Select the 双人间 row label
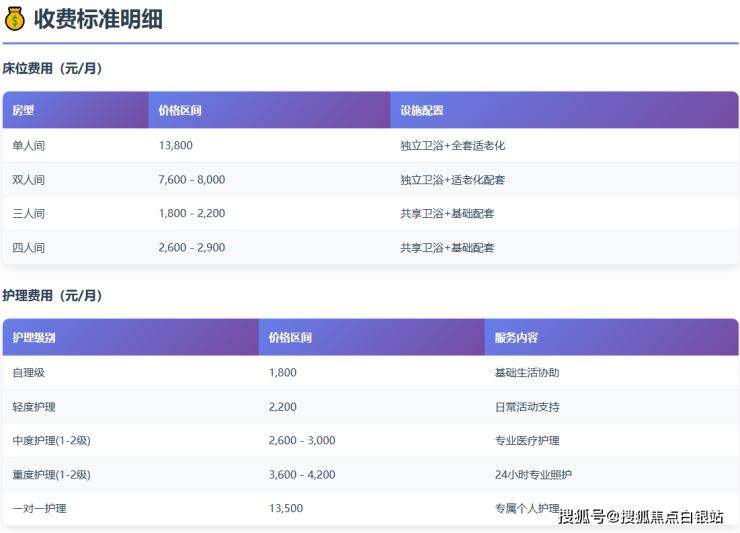 click(28, 180)
